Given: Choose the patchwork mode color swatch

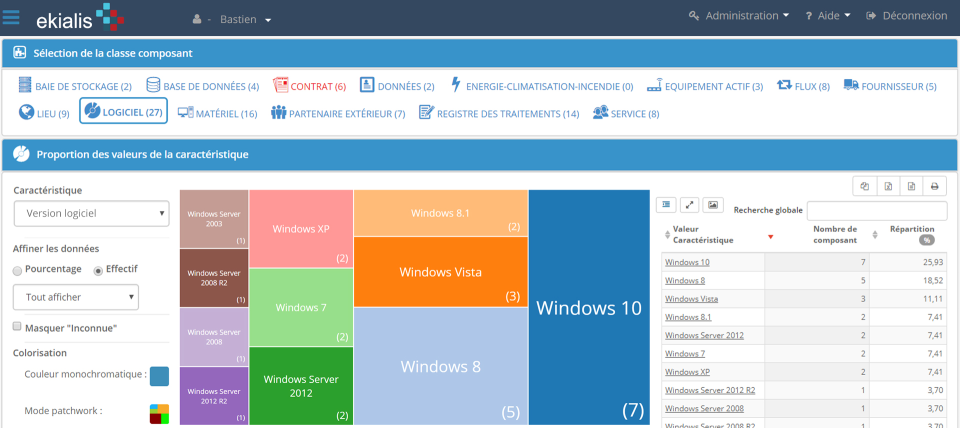Looking at the screenshot, I should point(159,414).
